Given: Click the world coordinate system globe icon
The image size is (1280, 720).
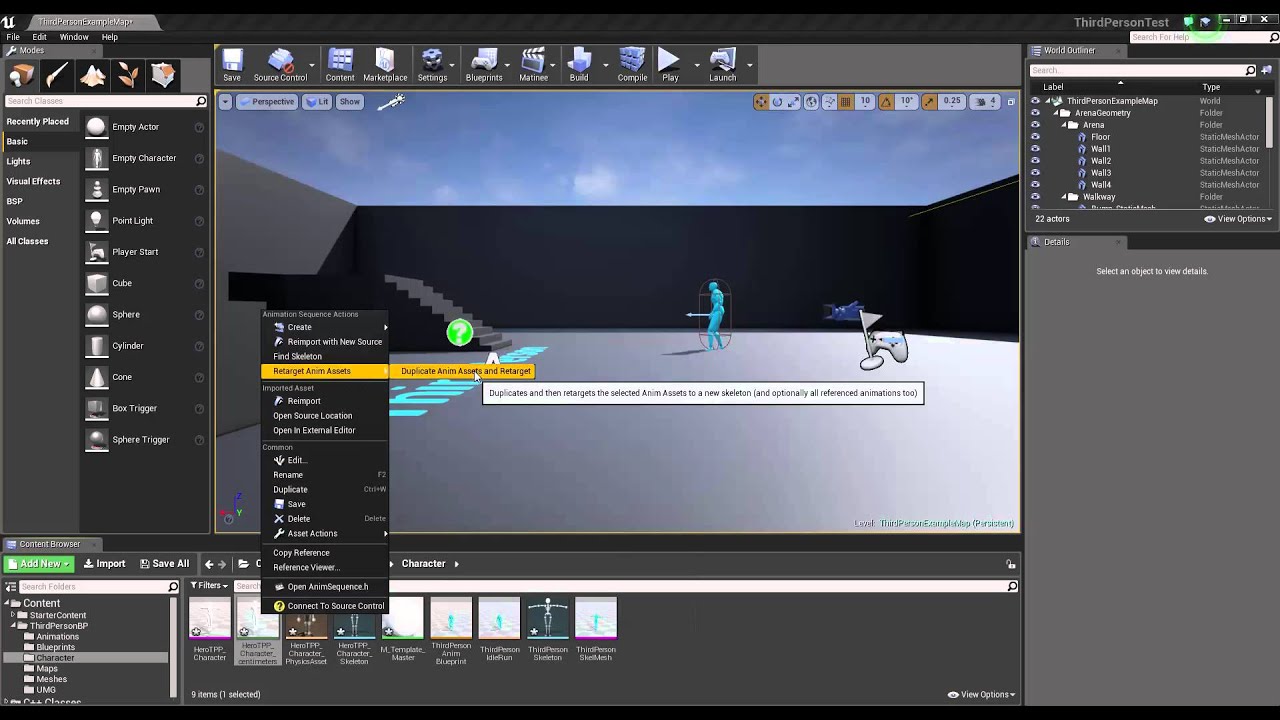Looking at the screenshot, I should click(x=812, y=101).
